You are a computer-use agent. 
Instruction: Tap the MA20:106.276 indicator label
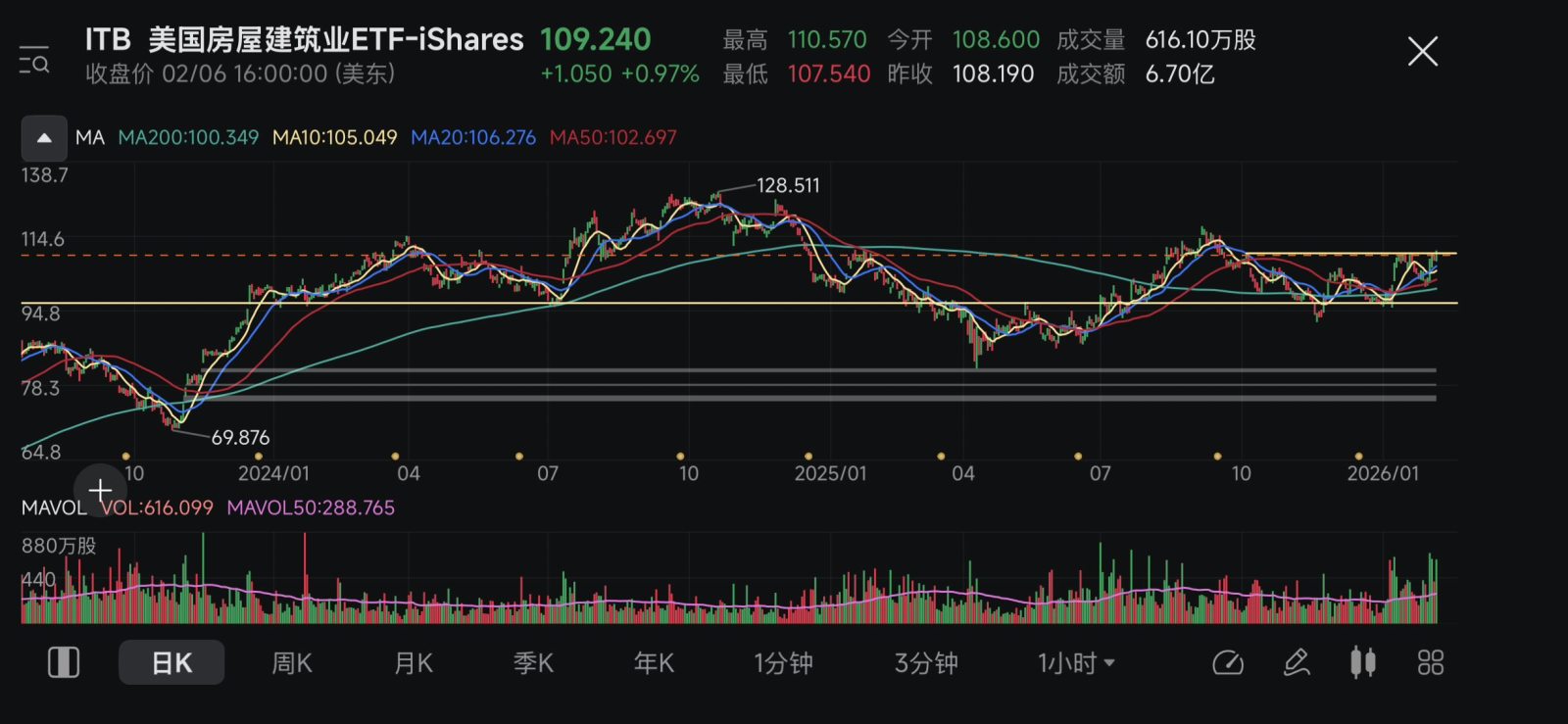pos(473,138)
